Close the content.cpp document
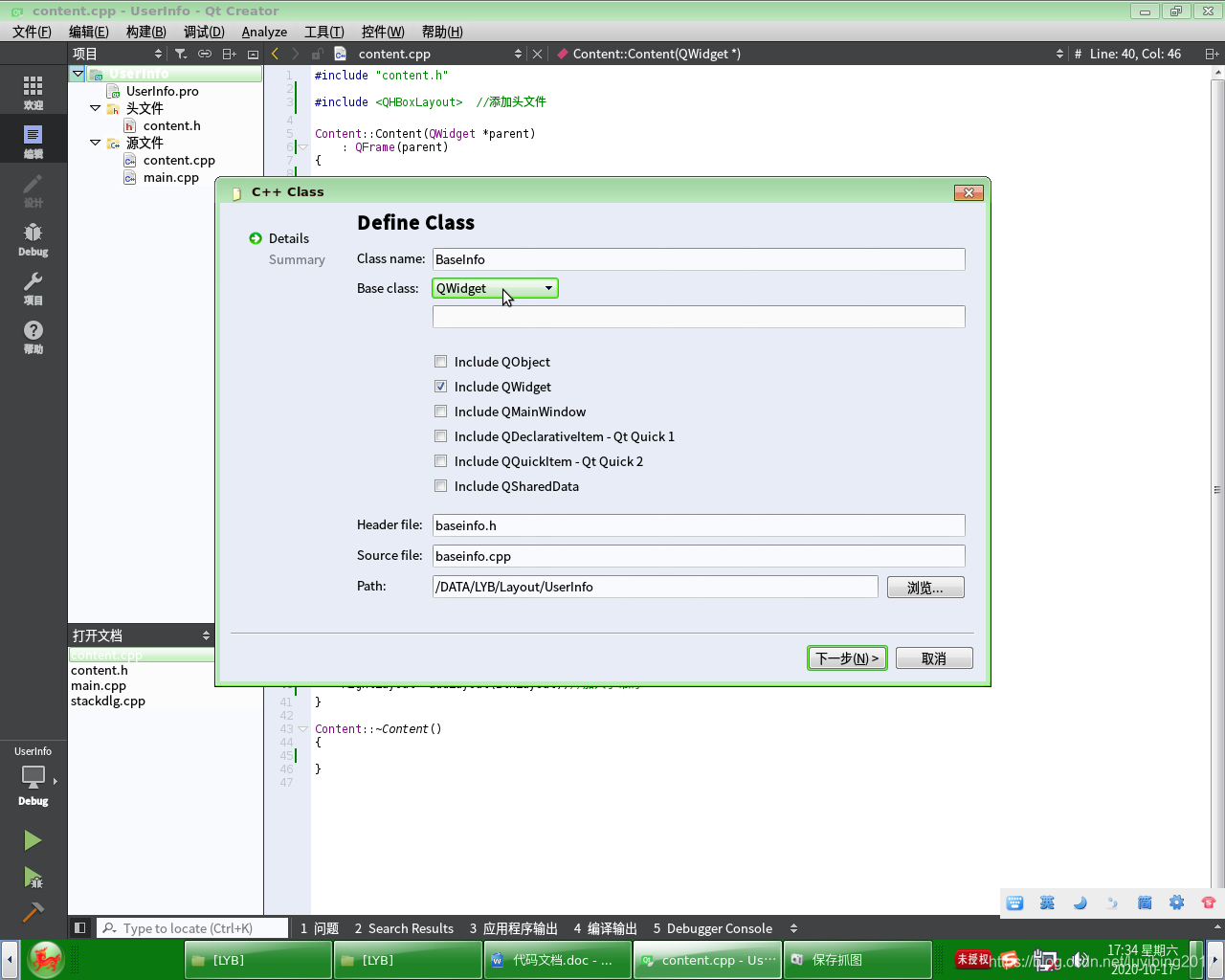1225x980 pixels. 538,54
